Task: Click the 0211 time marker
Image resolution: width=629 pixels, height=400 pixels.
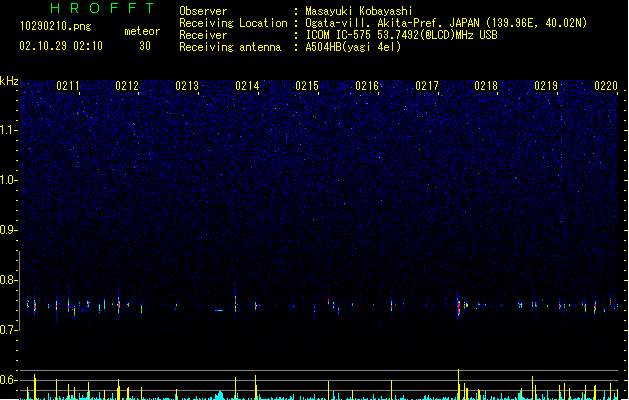Action: coord(68,86)
